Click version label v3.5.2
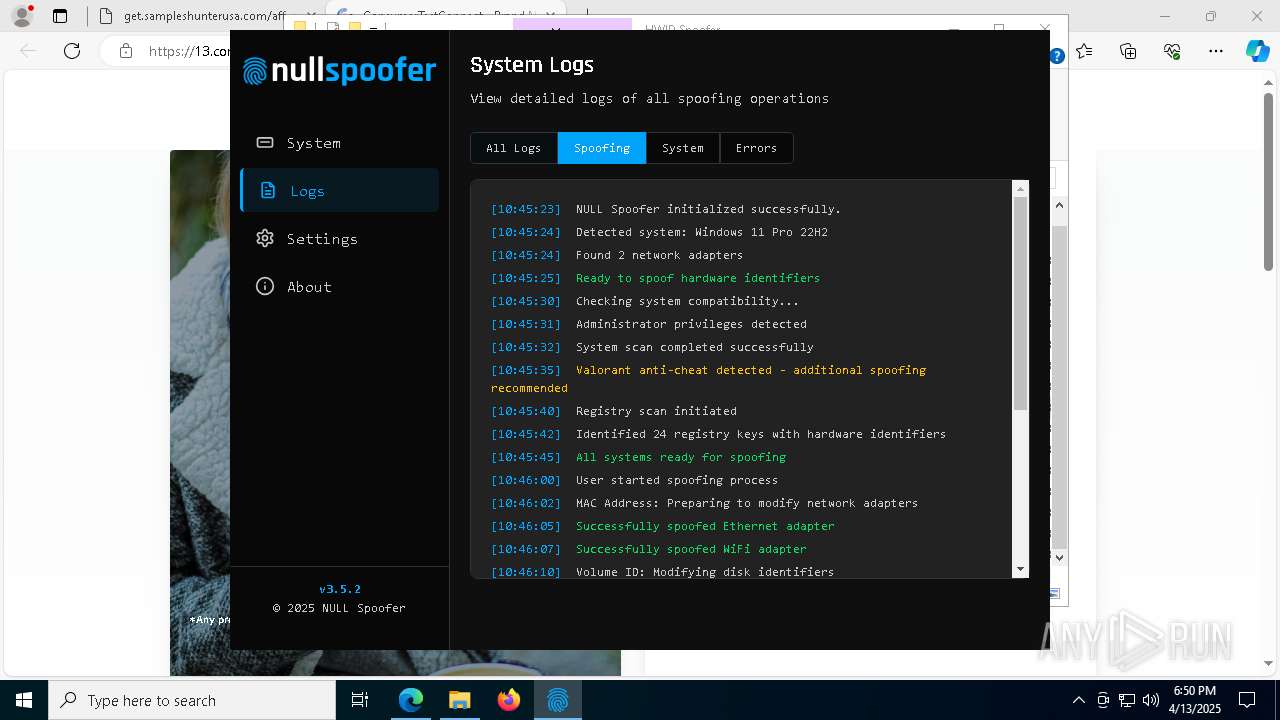 click(340, 589)
